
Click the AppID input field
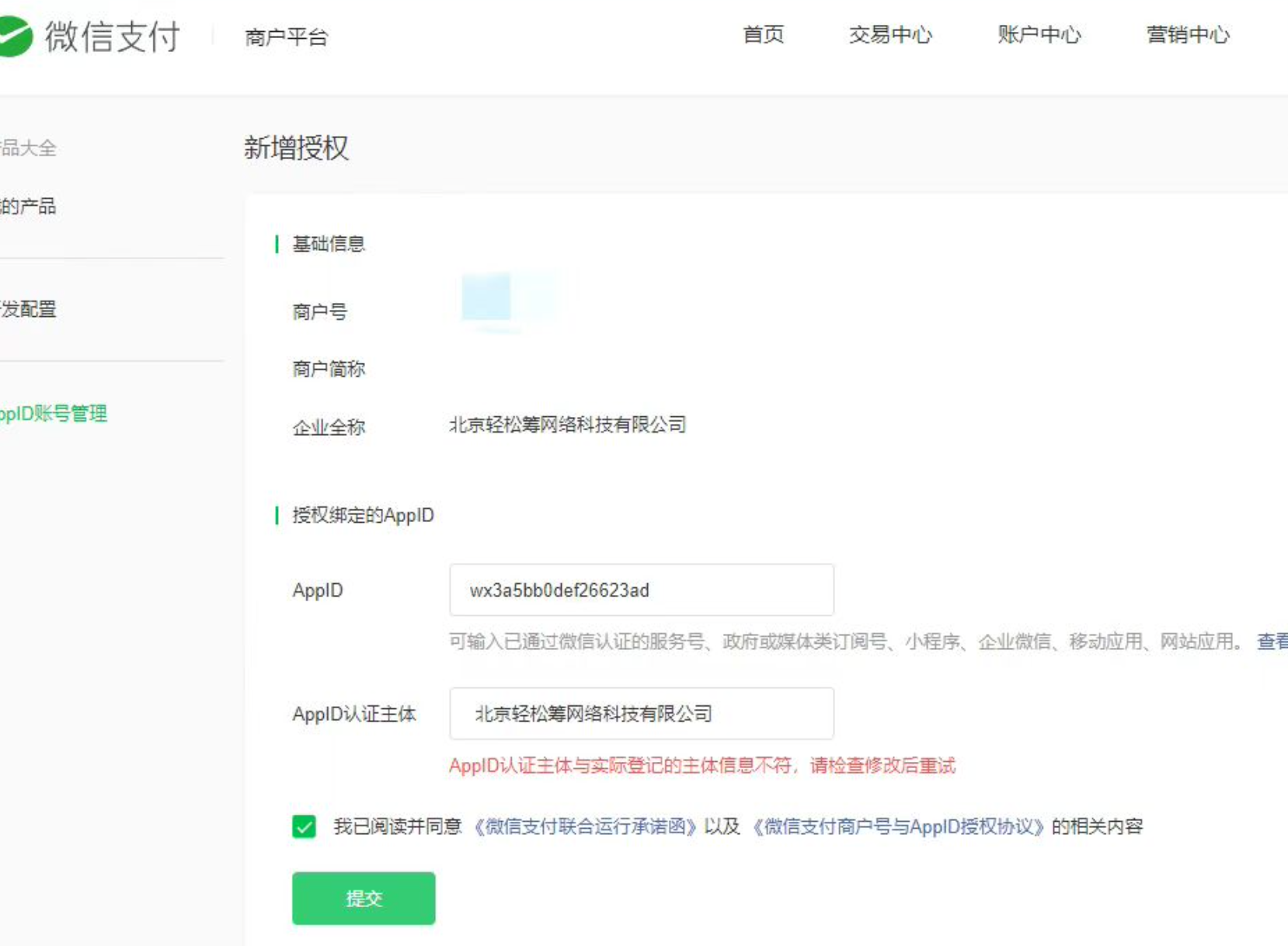pyautogui.click(x=642, y=590)
